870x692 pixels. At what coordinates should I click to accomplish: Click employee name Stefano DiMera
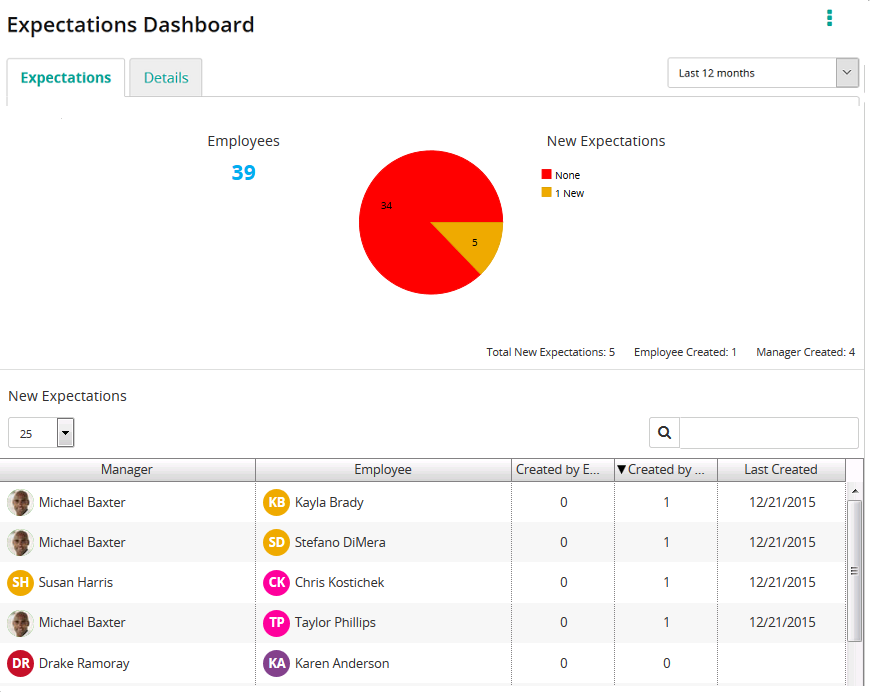[x=340, y=542]
